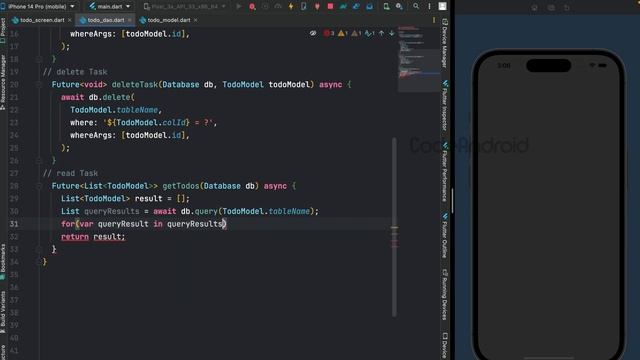
Task: Open the Flutter Inspector side panel
Action: pyautogui.click(x=445, y=105)
